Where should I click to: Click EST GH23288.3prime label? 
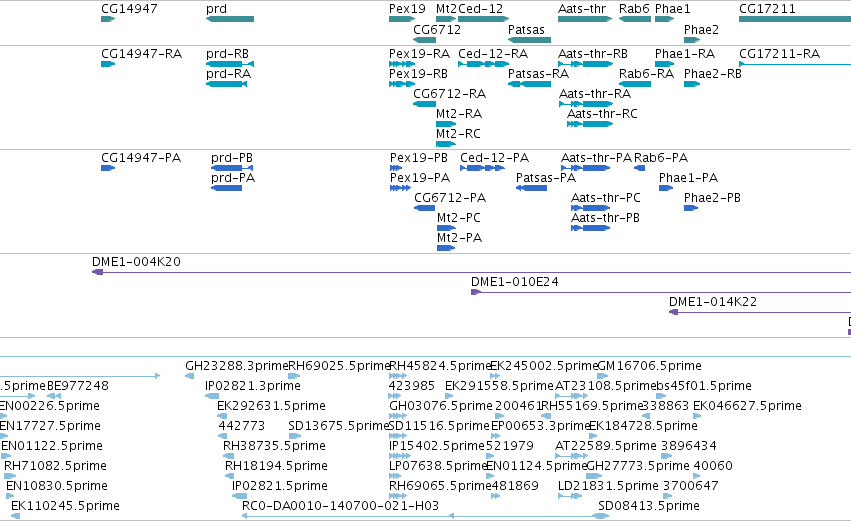point(237,366)
